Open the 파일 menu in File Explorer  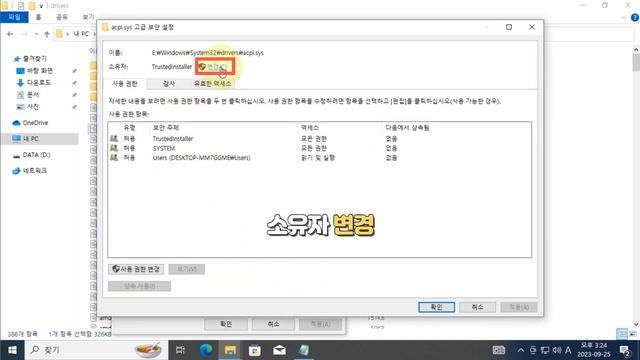[x=14, y=17]
